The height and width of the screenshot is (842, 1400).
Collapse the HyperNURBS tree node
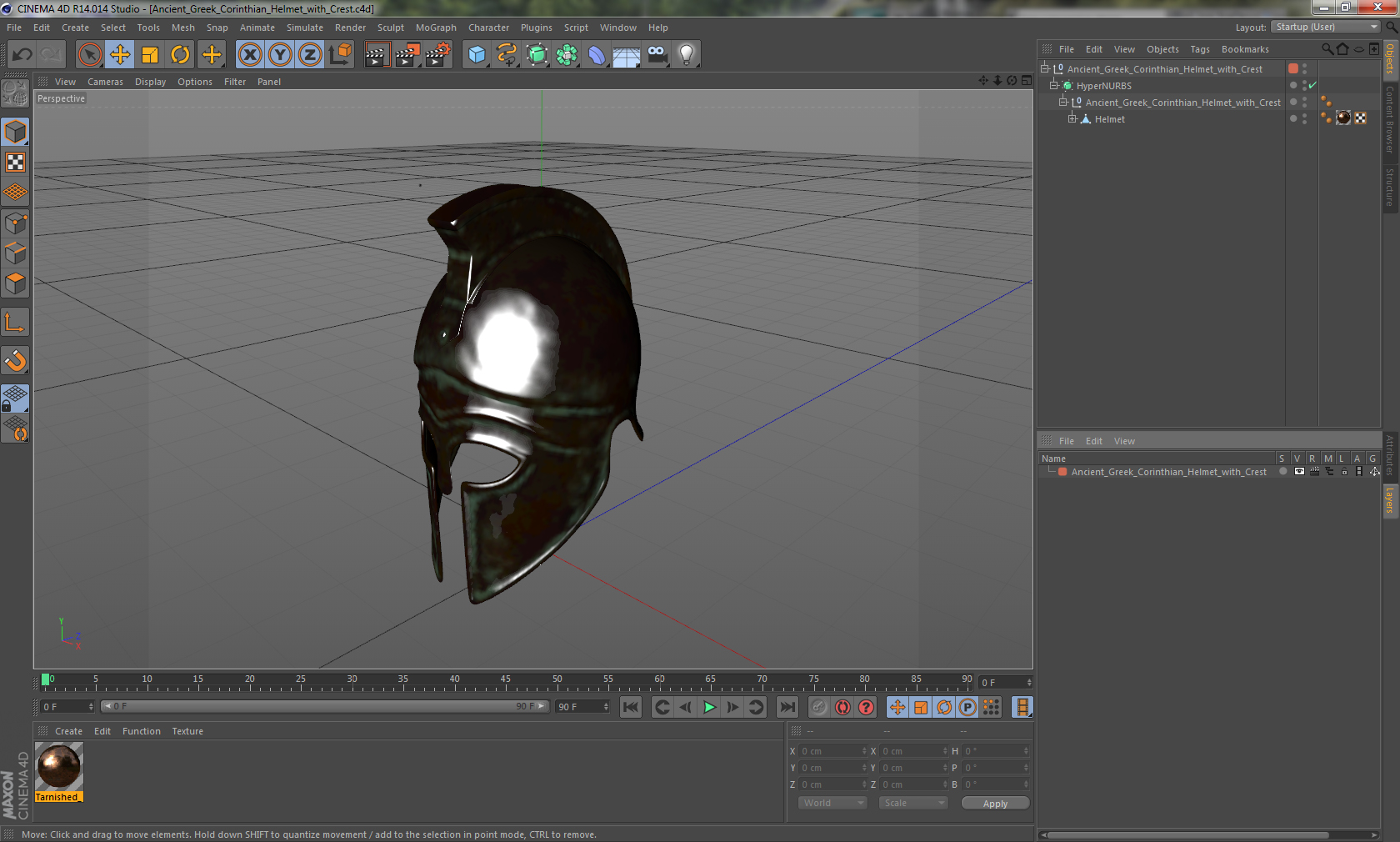click(x=1054, y=85)
